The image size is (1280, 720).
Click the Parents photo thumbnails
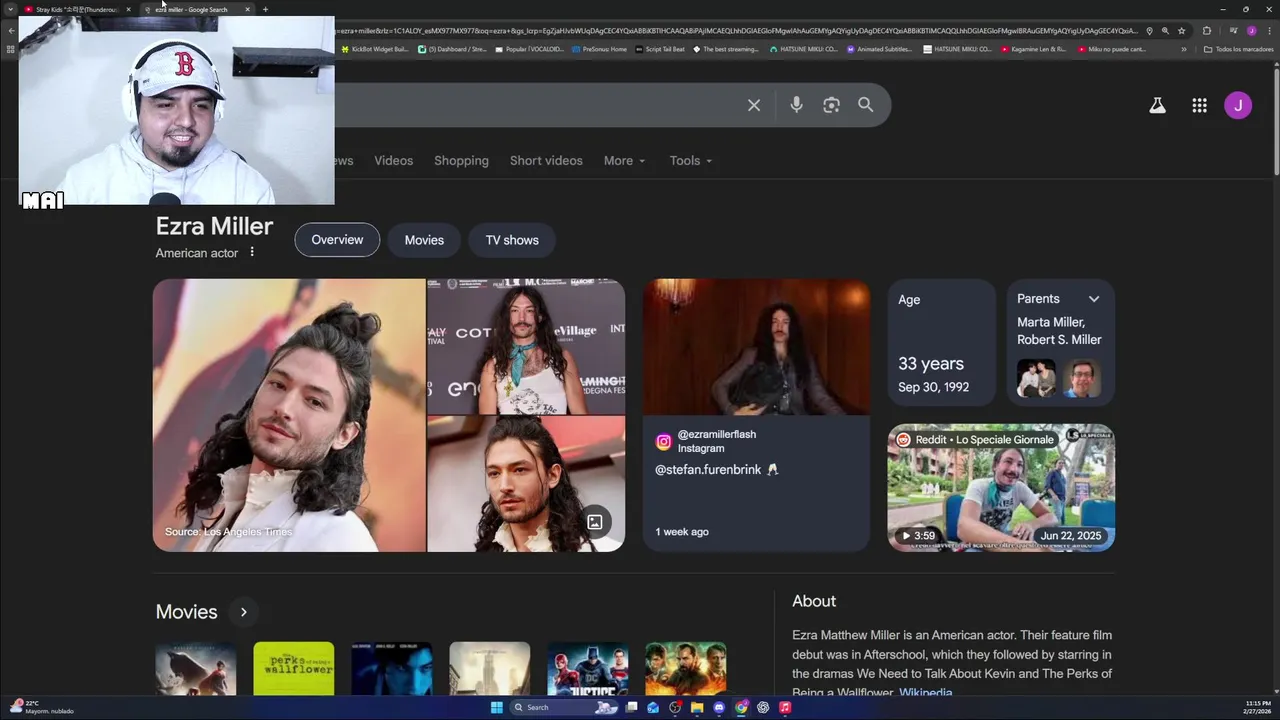tap(1059, 379)
